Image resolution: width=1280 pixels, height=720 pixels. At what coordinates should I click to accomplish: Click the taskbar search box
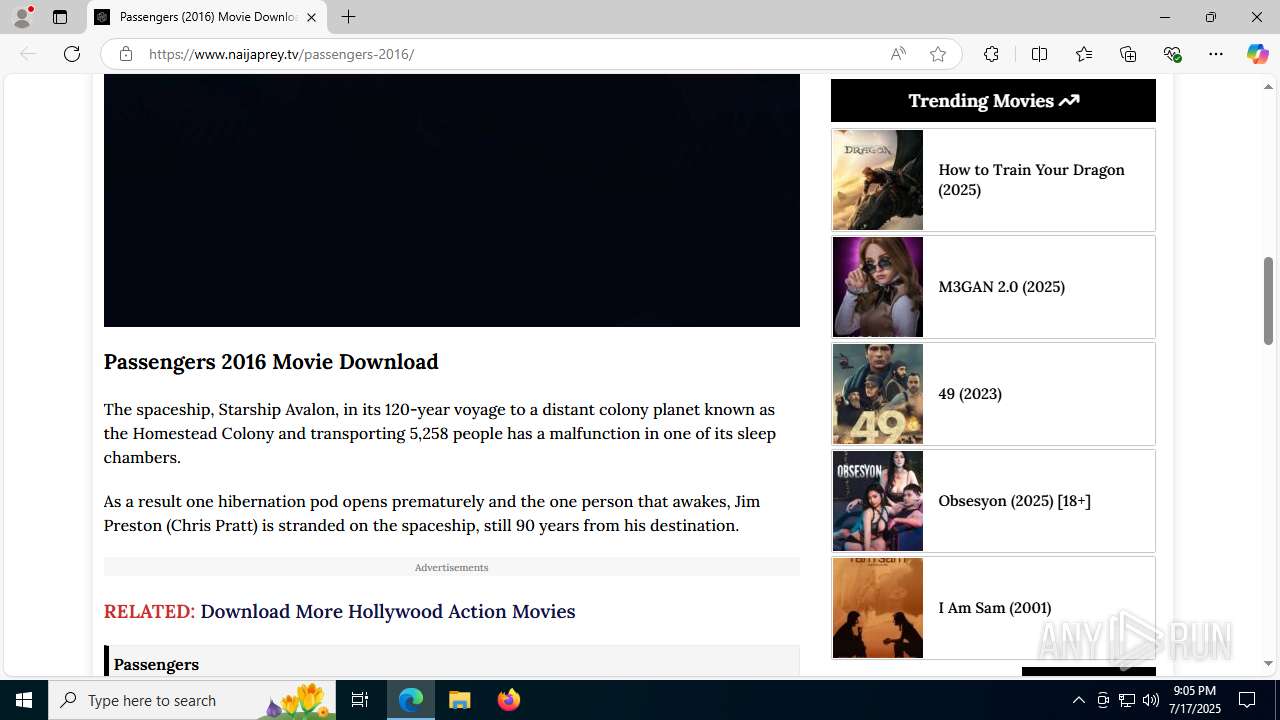192,700
